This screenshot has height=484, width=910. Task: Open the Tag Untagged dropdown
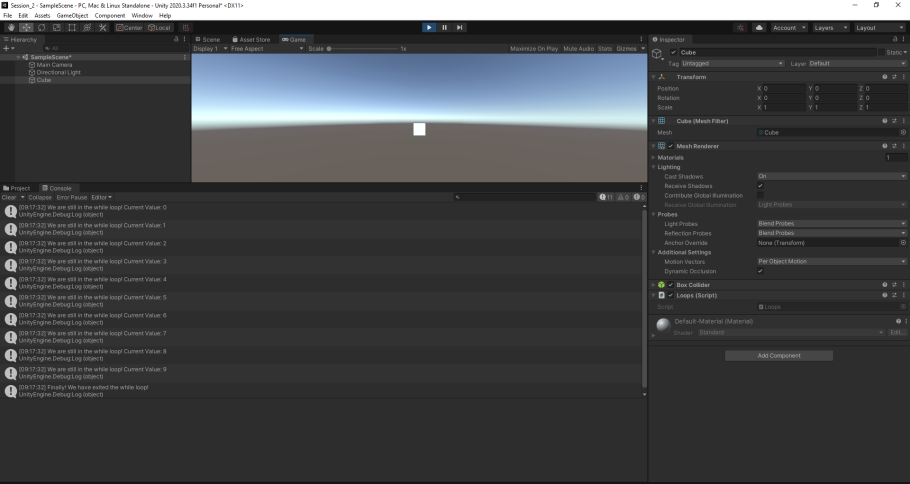click(x=733, y=63)
